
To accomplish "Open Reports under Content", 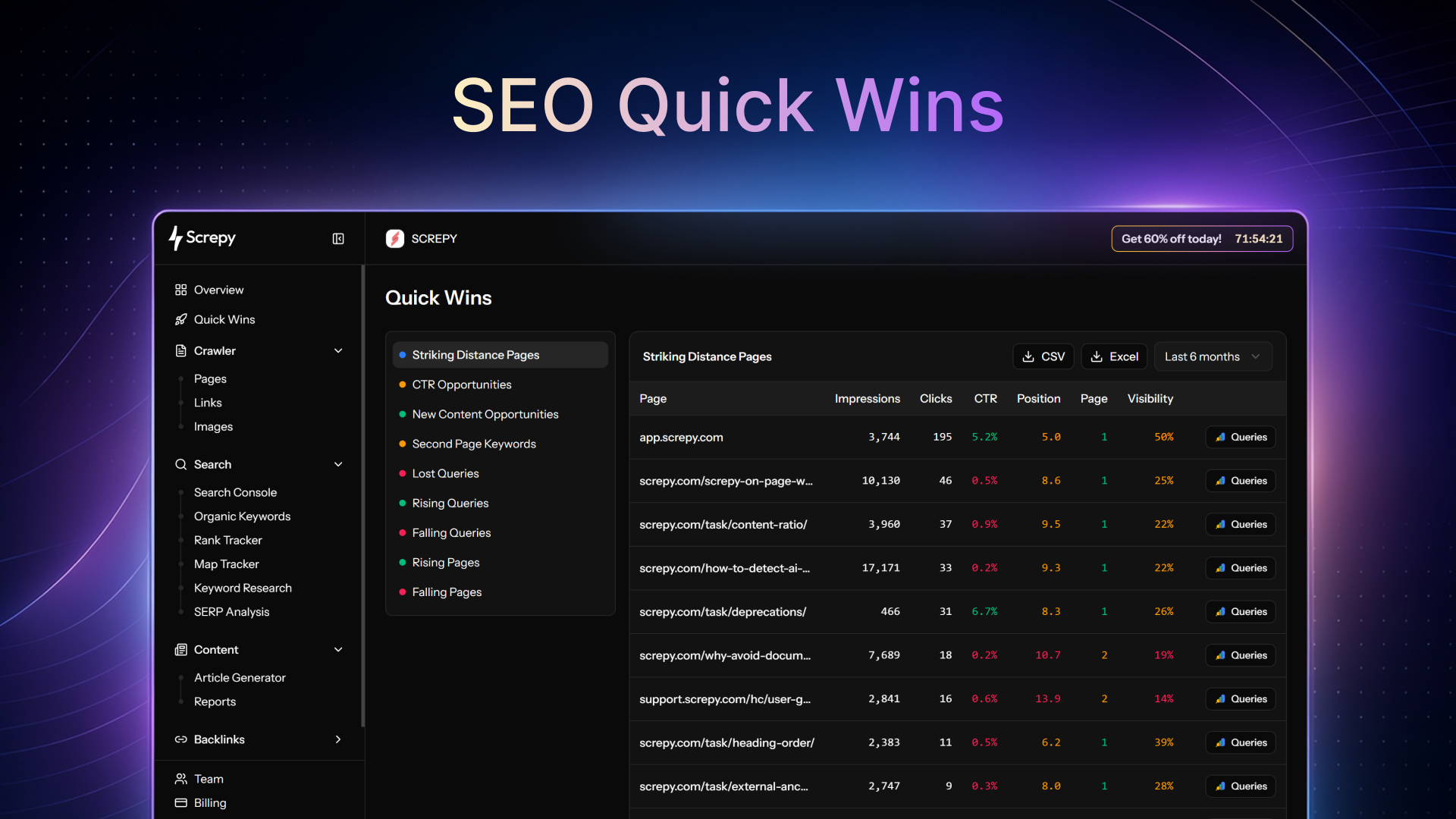I will coord(215,701).
